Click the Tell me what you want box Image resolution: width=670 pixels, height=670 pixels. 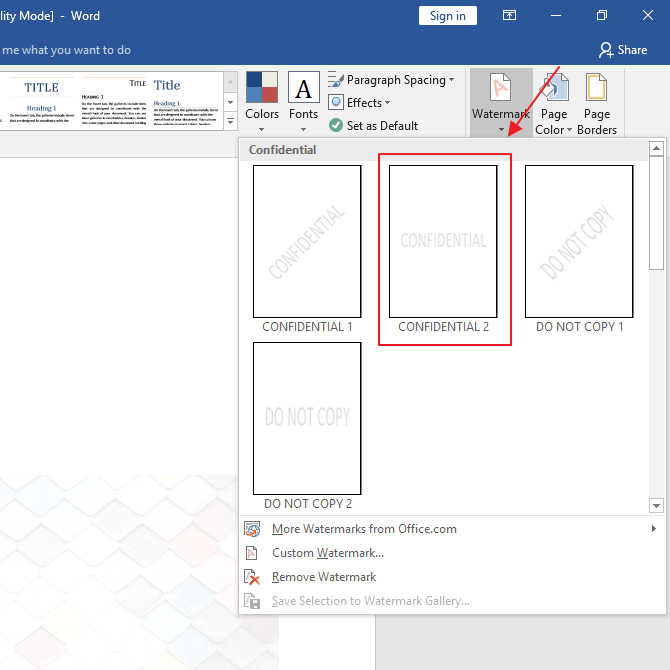[66, 50]
